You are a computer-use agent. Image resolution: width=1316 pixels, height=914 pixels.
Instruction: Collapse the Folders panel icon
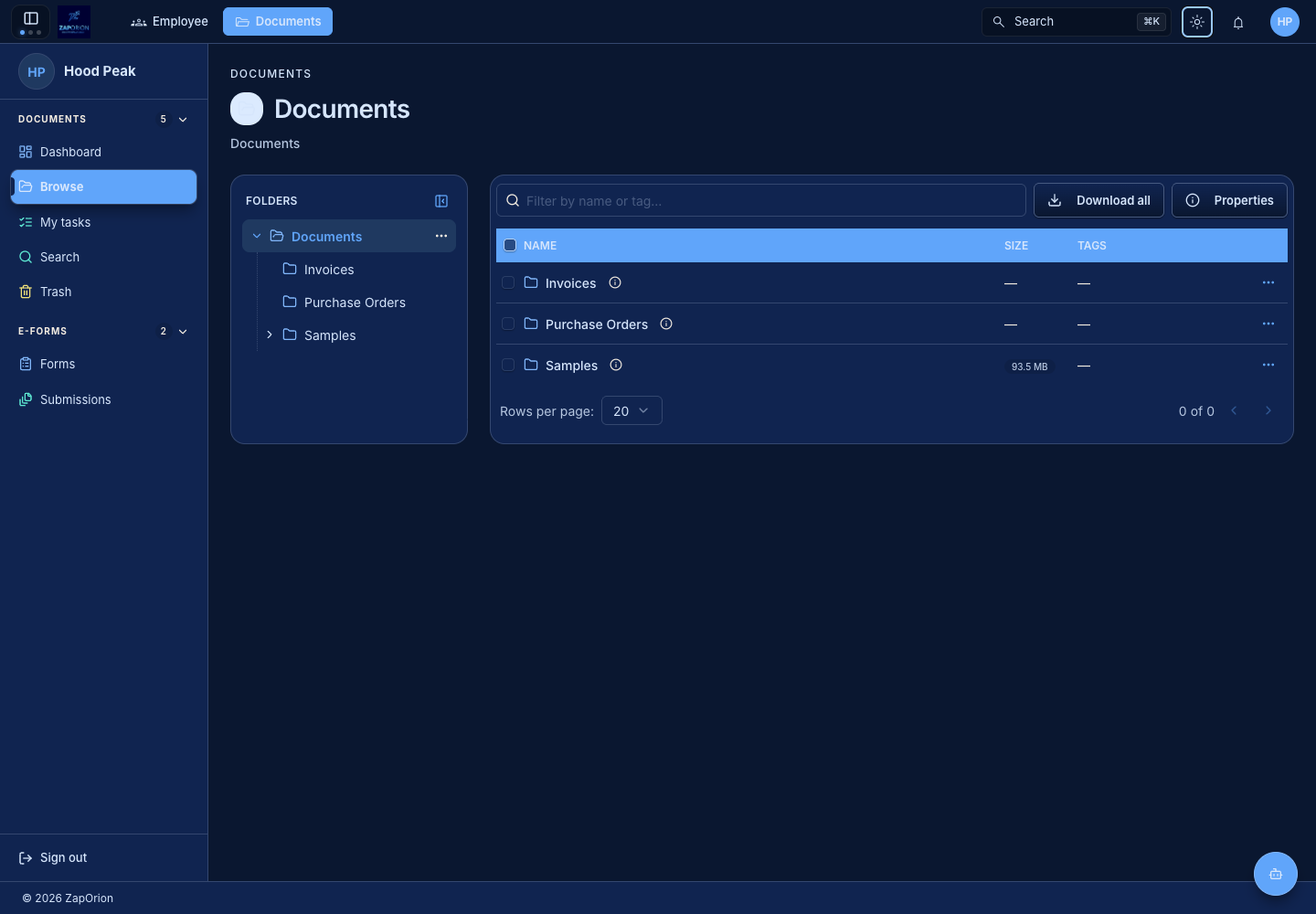point(441,201)
